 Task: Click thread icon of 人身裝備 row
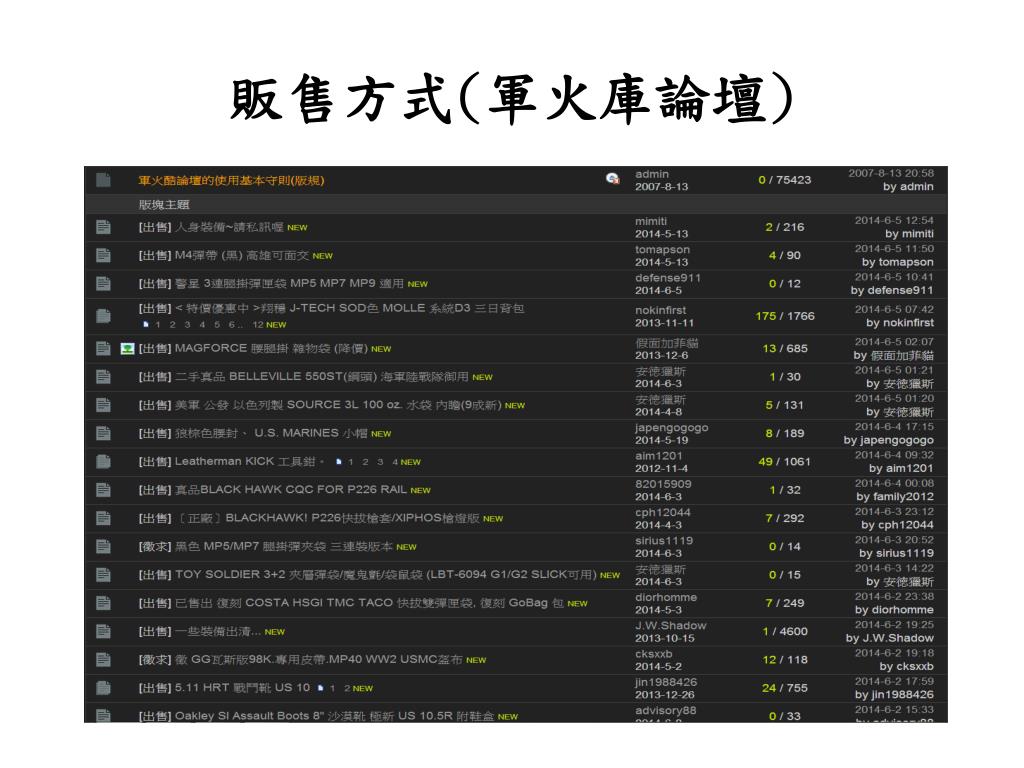click(103, 227)
